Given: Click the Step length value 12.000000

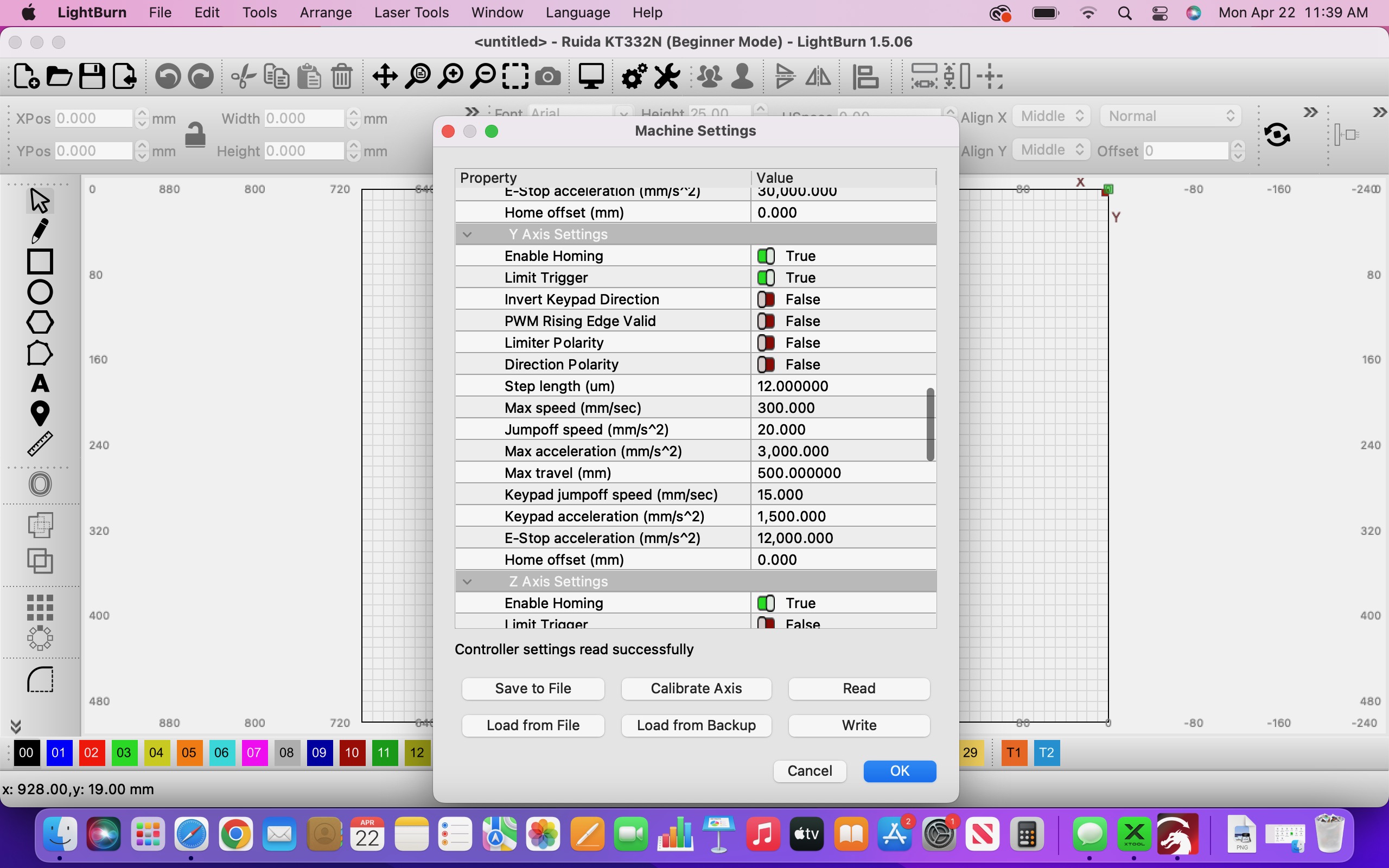Looking at the screenshot, I should pos(793,386).
